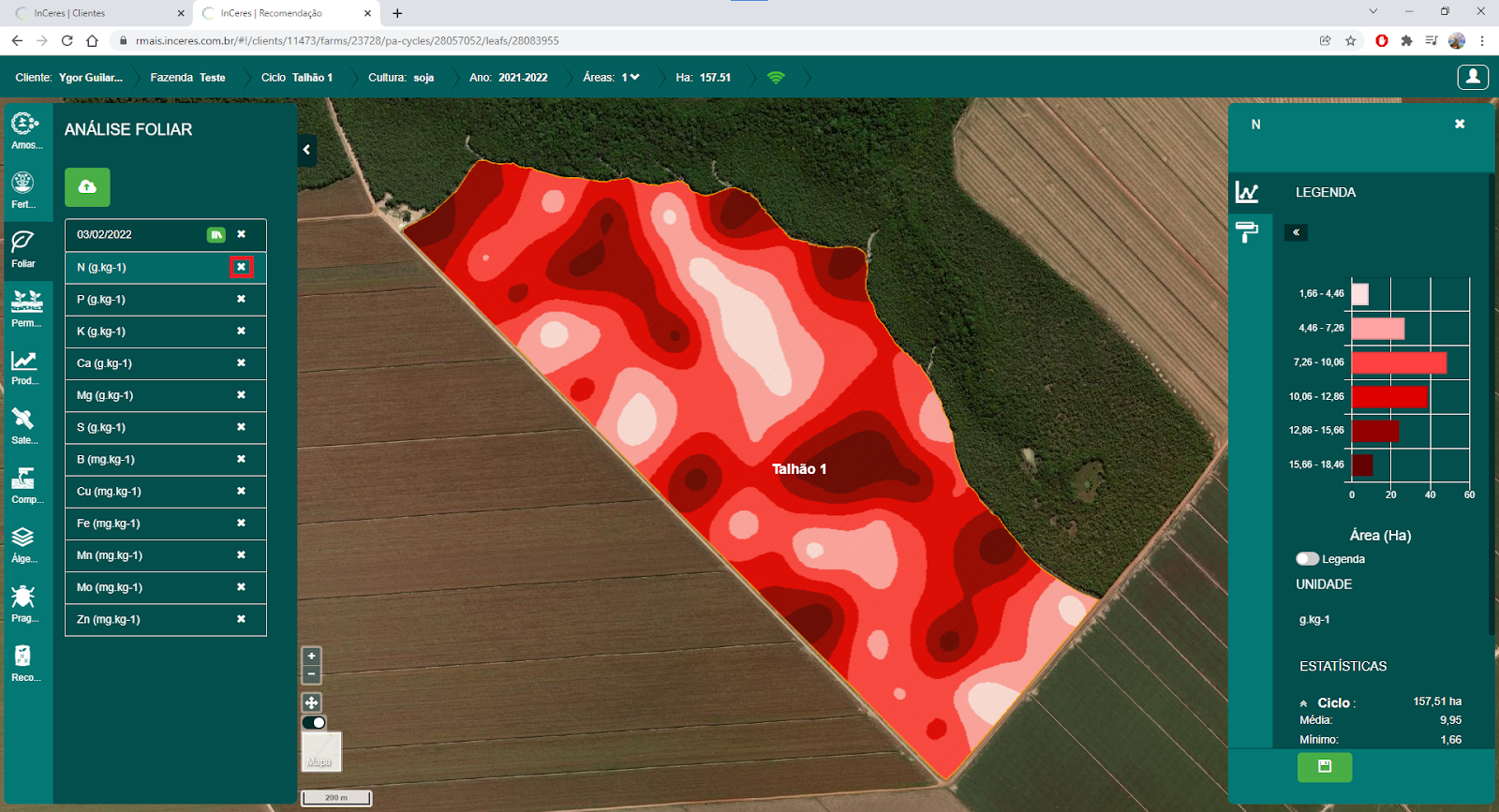Click the green icon on 03/02/2022 row

216,235
